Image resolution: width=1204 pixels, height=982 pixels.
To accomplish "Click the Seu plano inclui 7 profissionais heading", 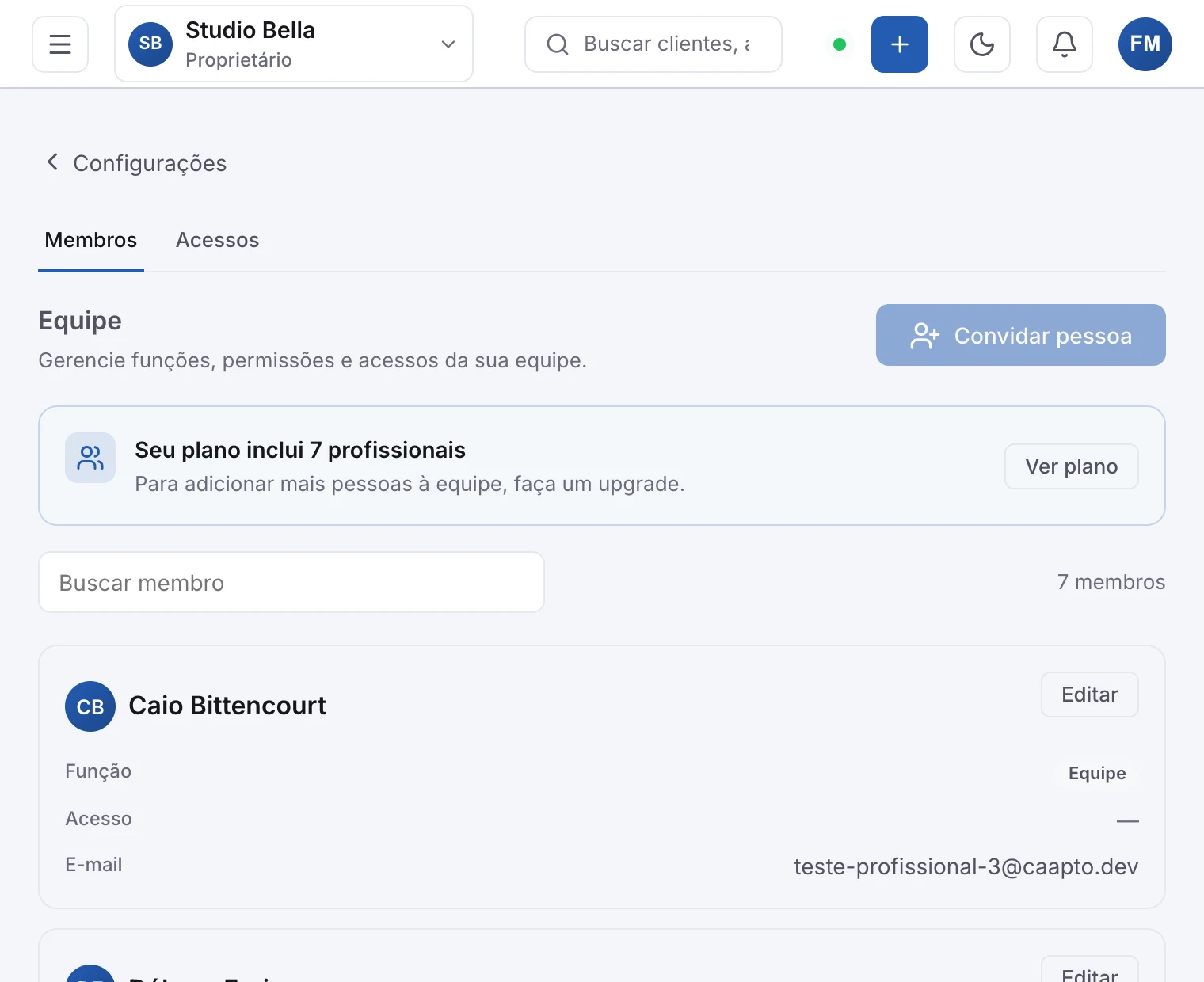I will [x=300, y=450].
